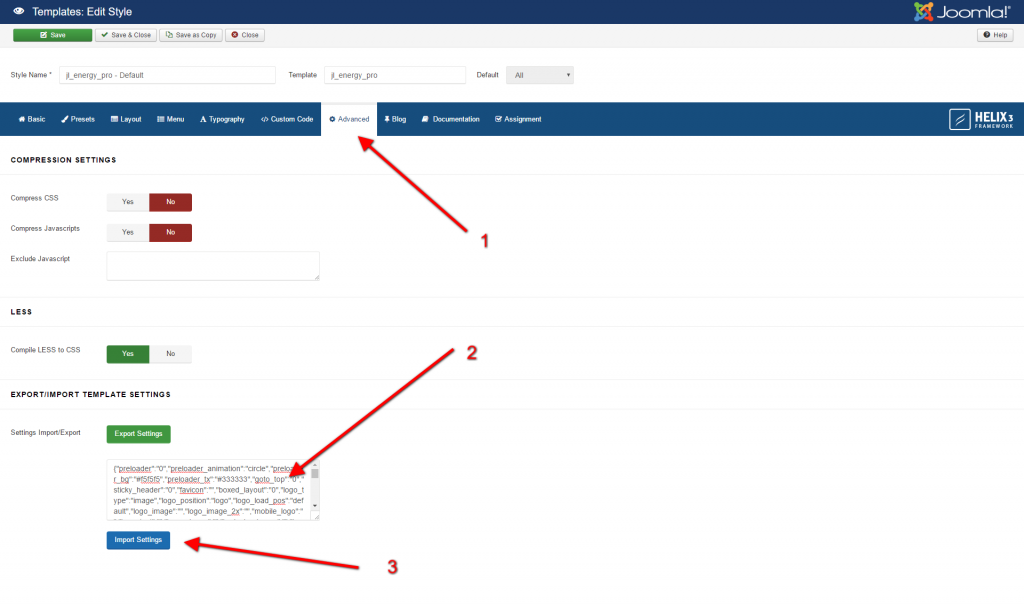Open the Default assignment dropdown

coord(540,74)
